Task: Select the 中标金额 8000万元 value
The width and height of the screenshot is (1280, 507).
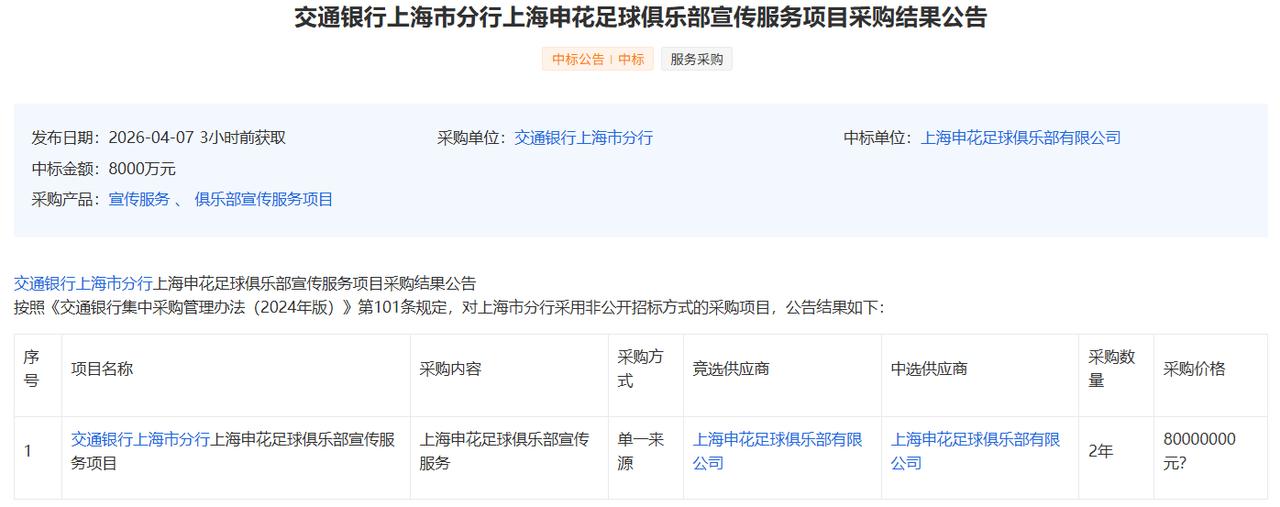Action: click(142, 168)
